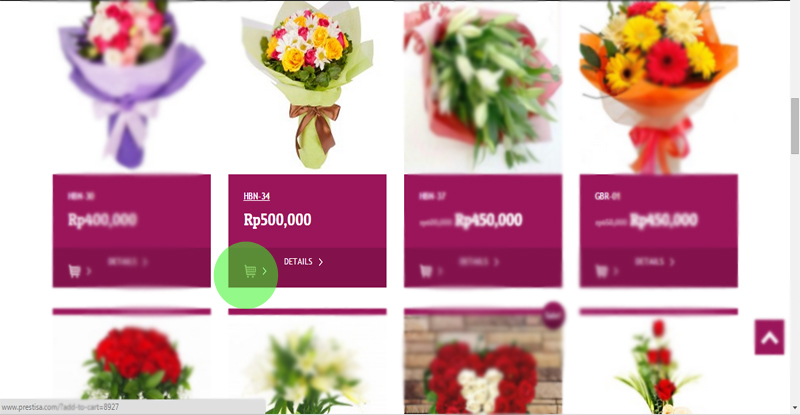Click the sale badge on heart arrangement
This screenshot has width=800, height=415.
click(x=554, y=315)
